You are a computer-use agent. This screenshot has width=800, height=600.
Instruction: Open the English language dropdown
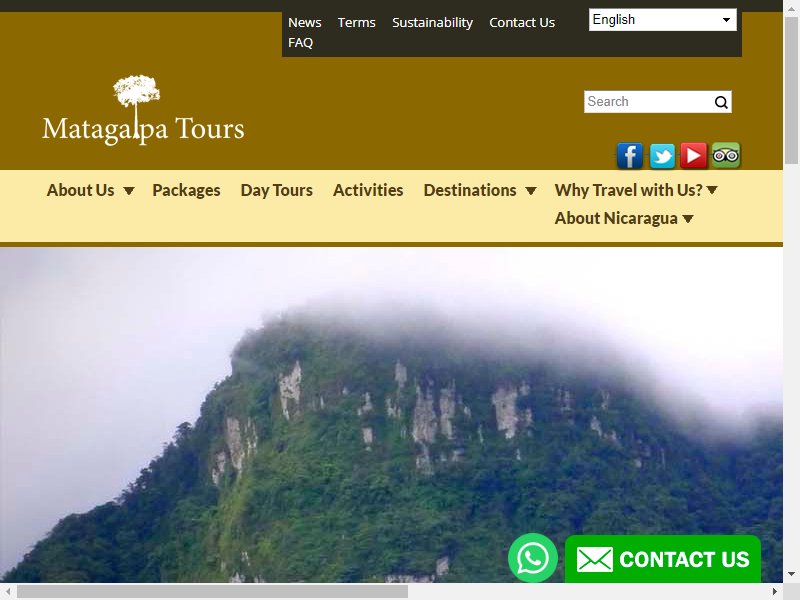[x=662, y=20]
